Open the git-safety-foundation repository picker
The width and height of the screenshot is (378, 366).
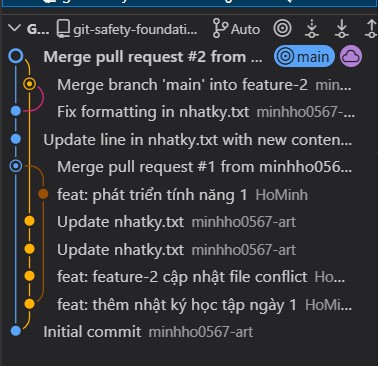(127, 29)
